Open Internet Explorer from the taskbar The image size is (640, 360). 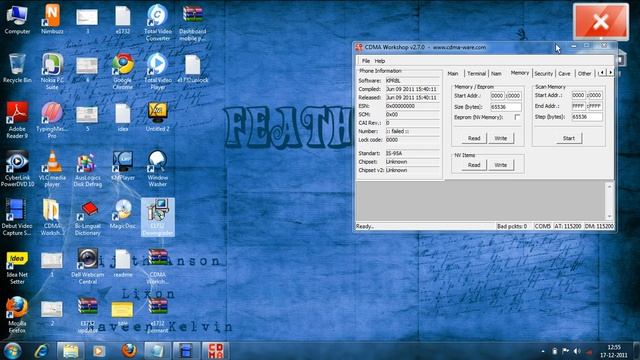[41, 351]
